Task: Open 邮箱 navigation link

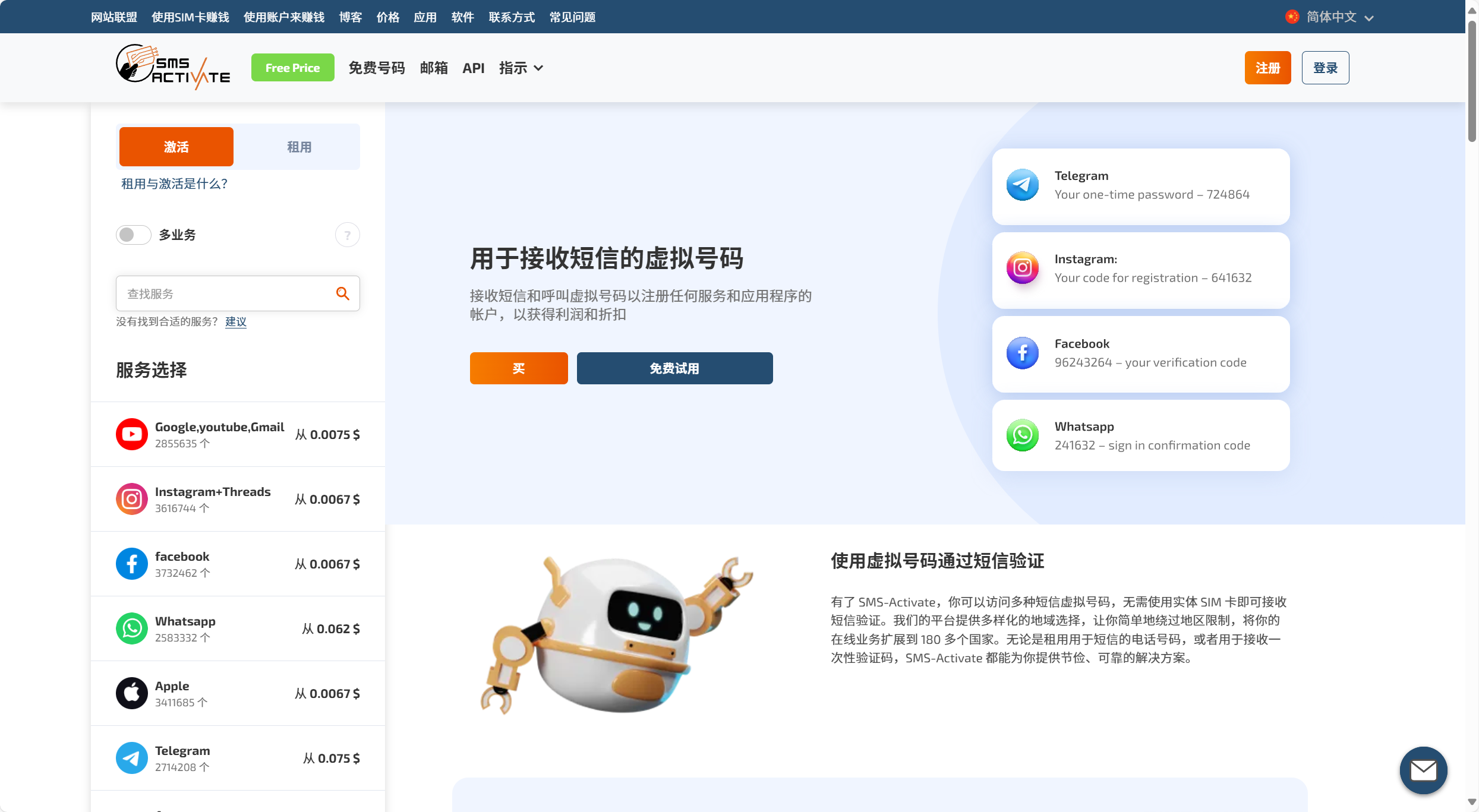Action: [434, 68]
